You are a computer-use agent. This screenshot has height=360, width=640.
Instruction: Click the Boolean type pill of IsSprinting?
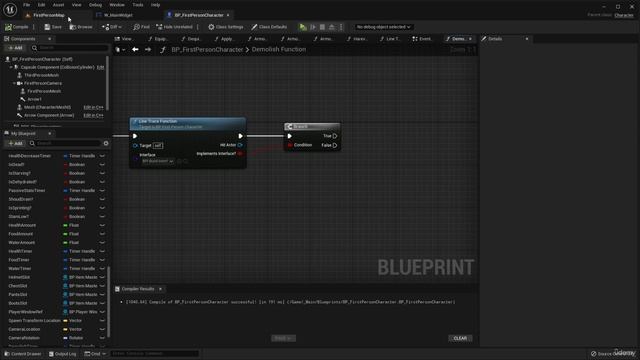click(74, 208)
